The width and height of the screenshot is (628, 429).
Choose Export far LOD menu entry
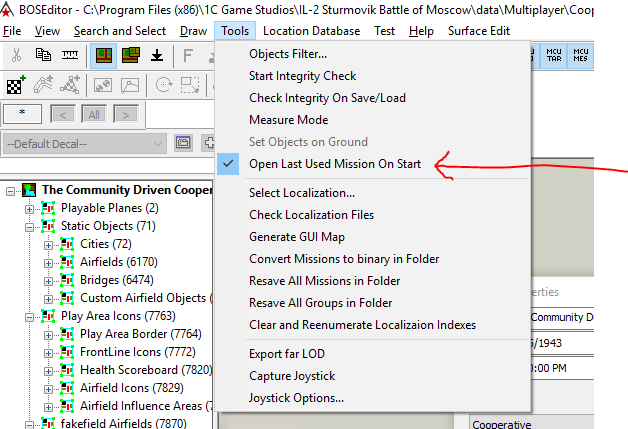click(x=287, y=354)
